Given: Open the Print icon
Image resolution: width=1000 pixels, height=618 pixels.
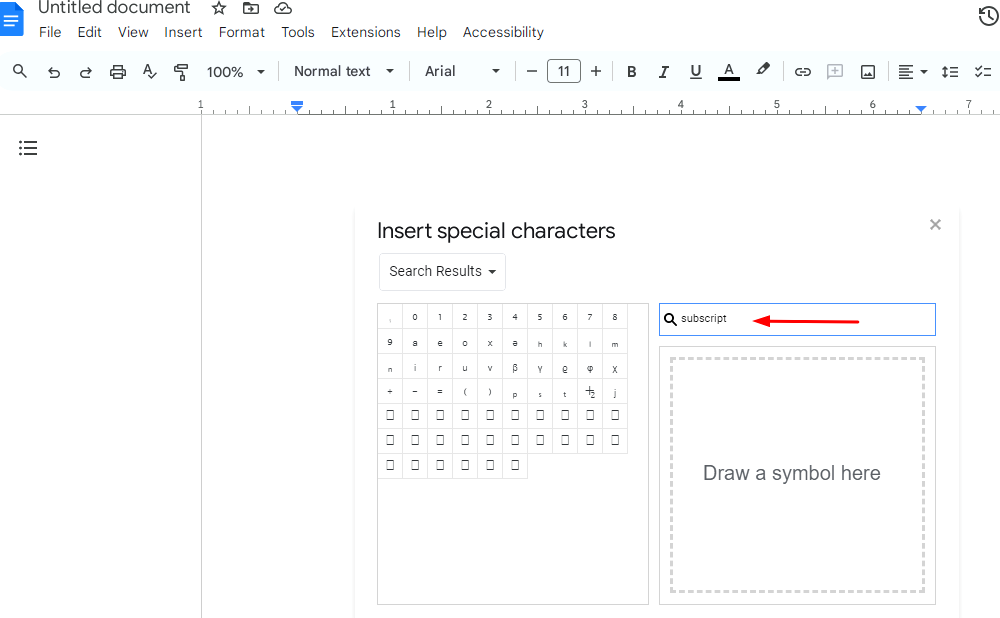Looking at the screenshot, I should tap(118, 71).
